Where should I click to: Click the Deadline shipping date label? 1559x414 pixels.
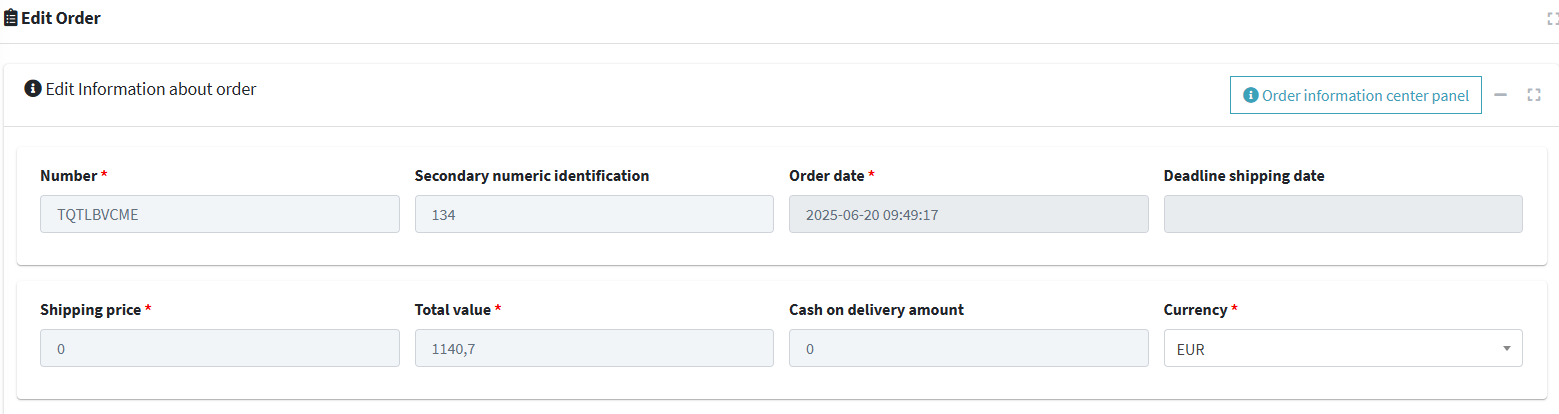[1244, 176]
